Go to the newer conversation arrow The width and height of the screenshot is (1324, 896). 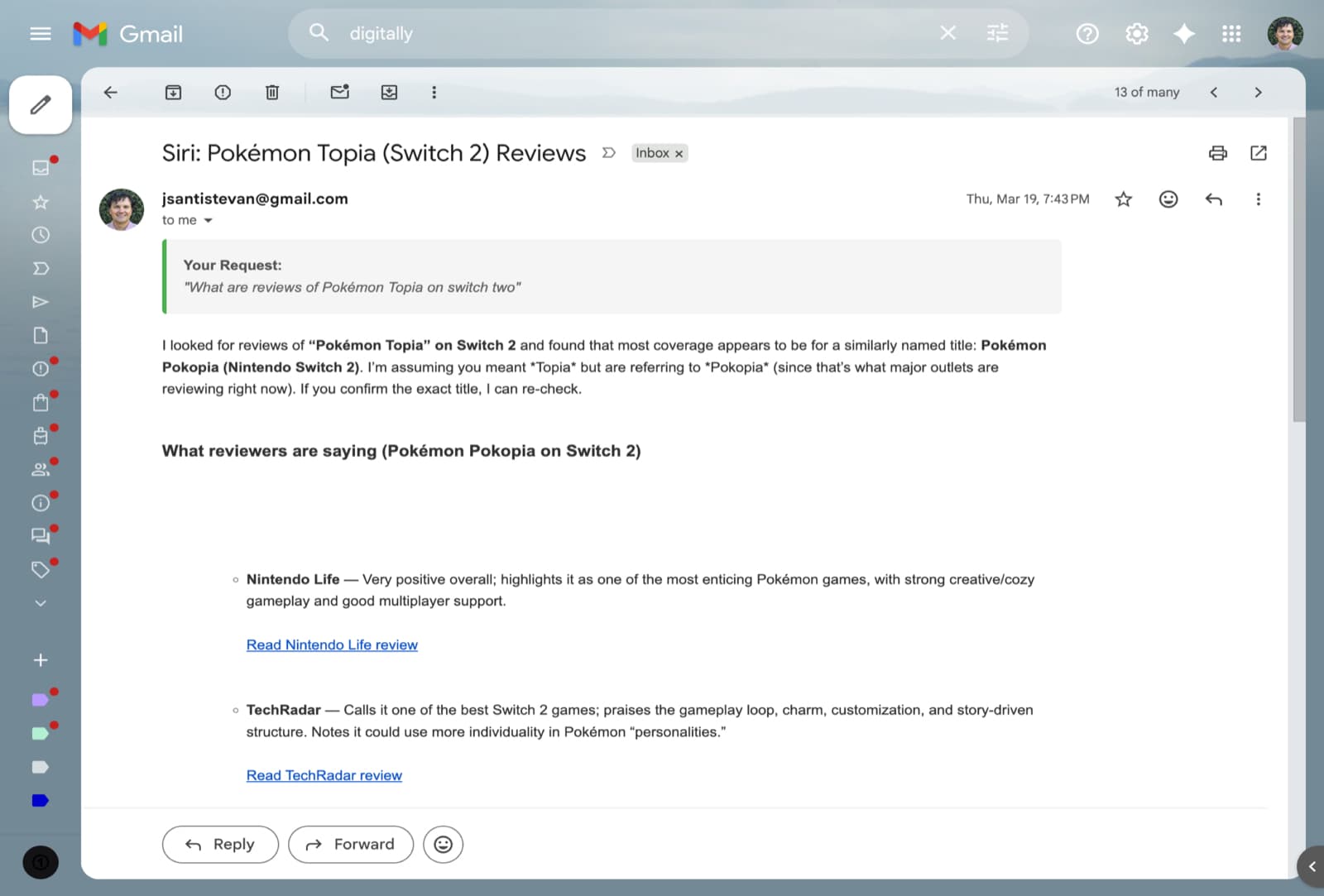[x=1214, y=93]
